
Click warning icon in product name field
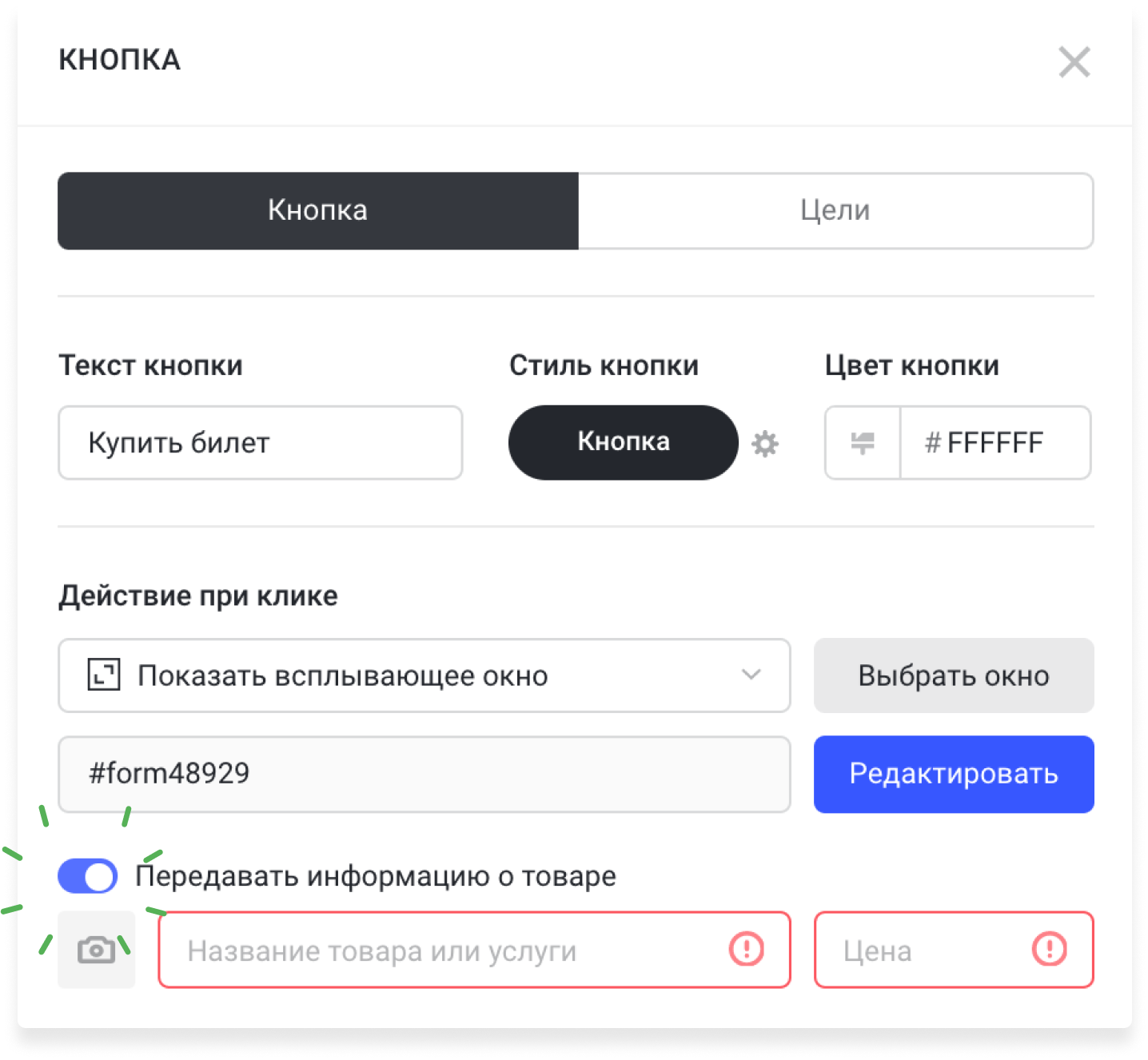747,950
